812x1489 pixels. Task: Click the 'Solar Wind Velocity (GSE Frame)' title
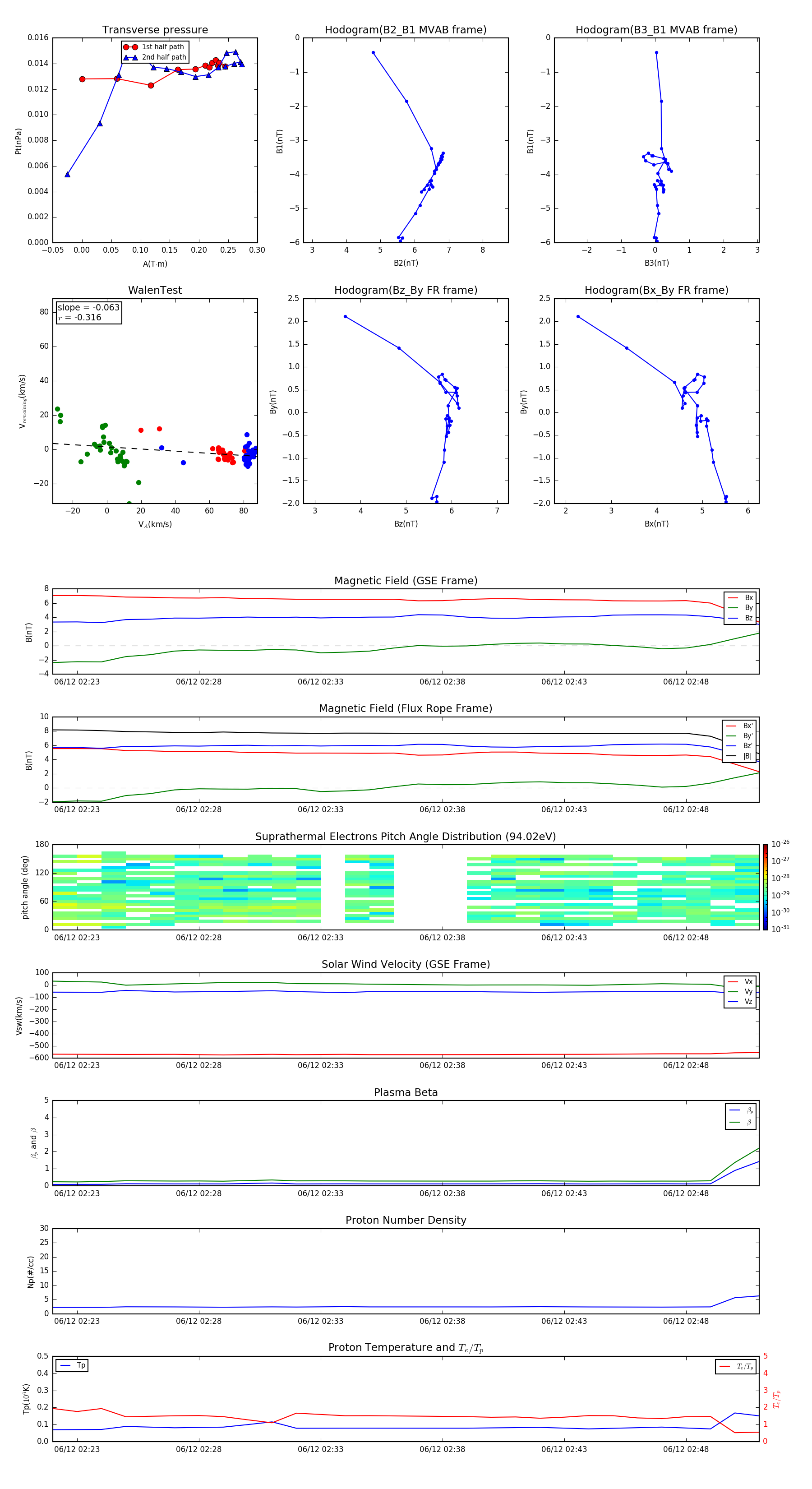[x=406, y=964]
